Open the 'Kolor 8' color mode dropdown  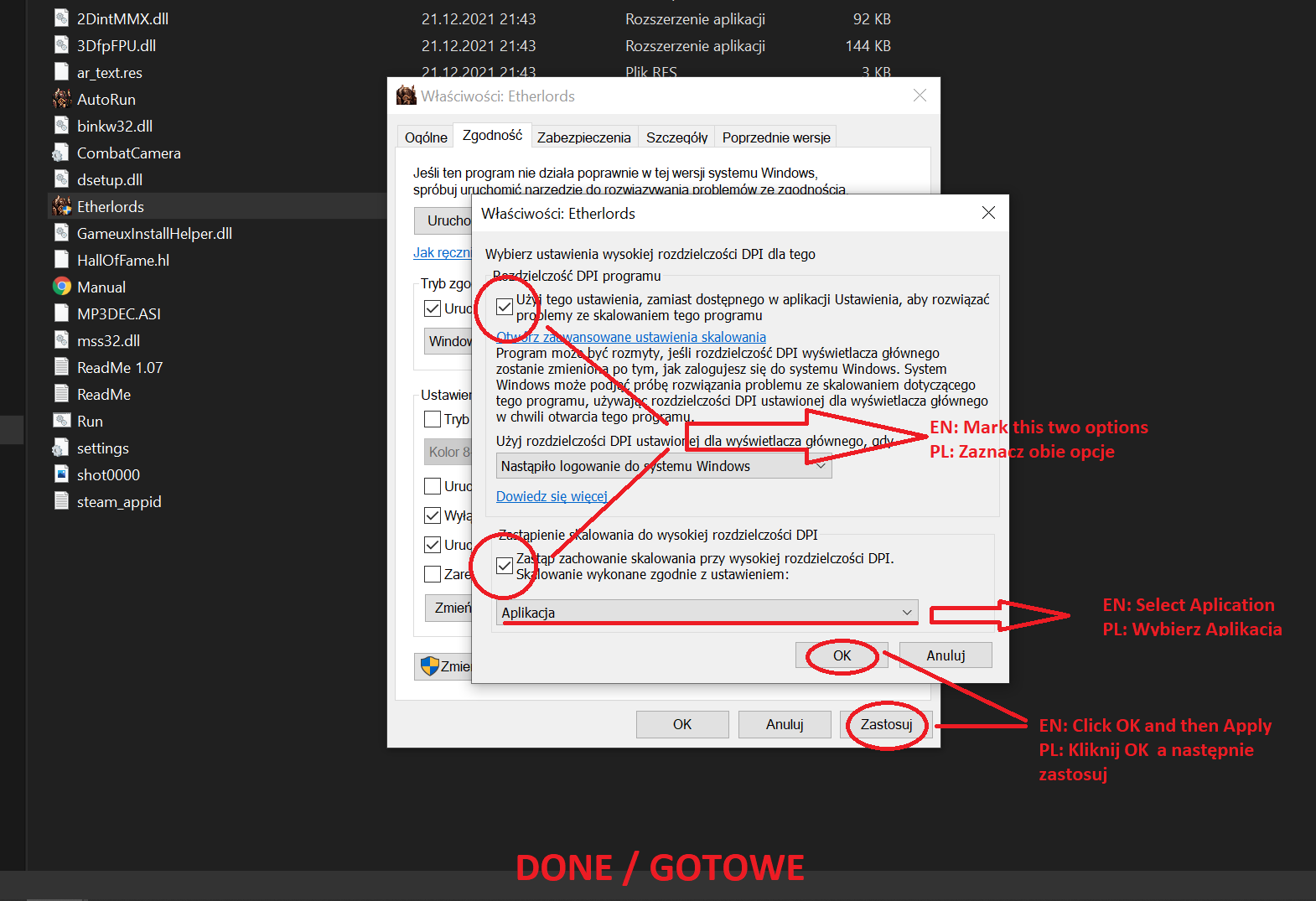pos(448,452)
